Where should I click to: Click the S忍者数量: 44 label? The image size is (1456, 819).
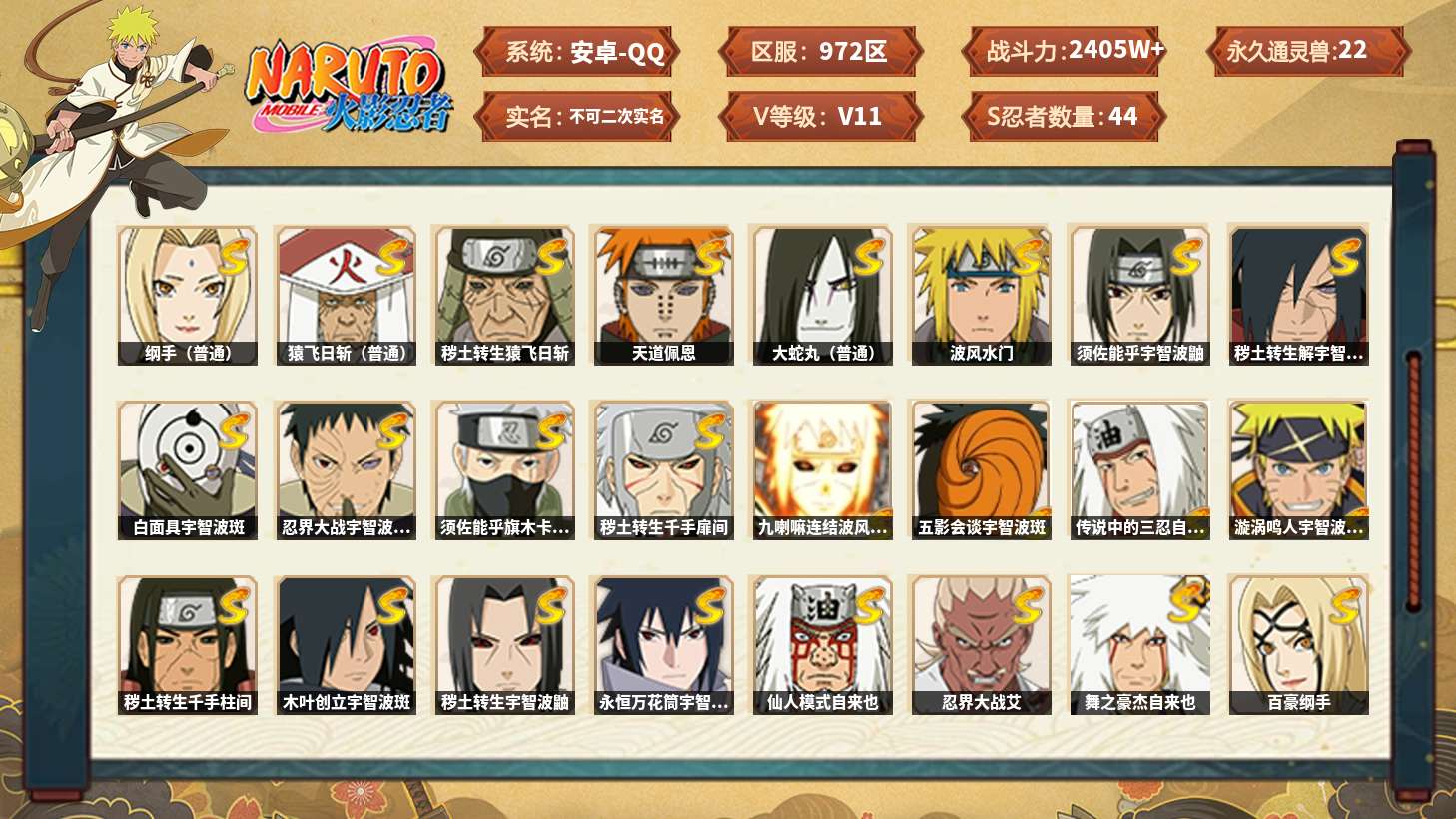1064,117
